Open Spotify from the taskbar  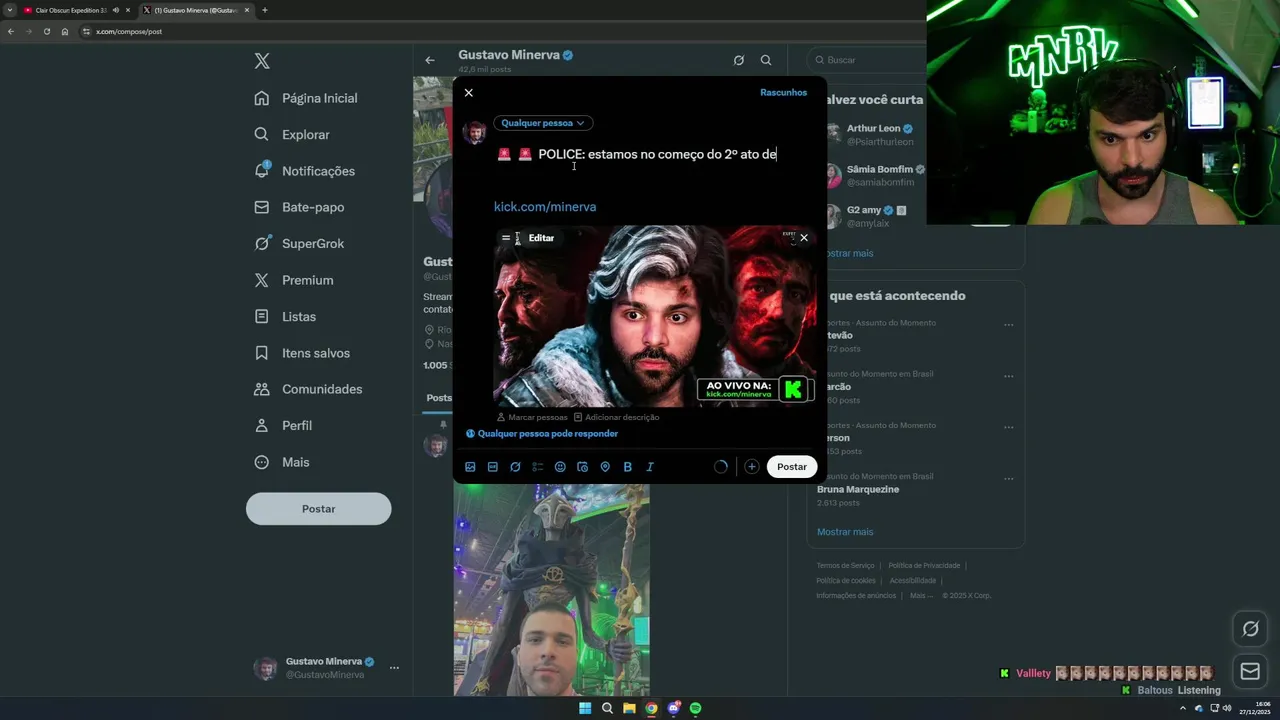point(695,708)
